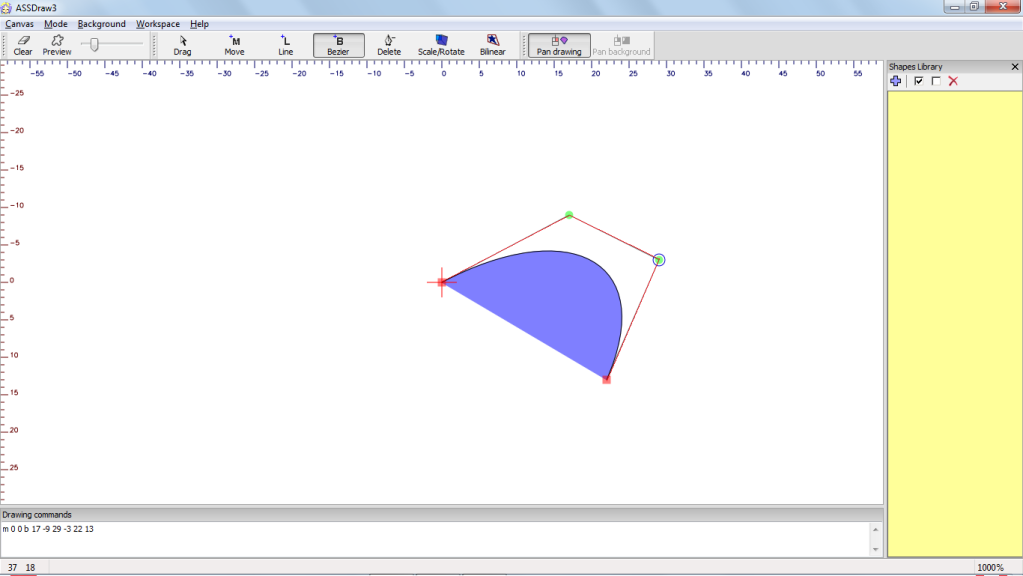Screen dimensions: 1023x576
Task: Select the circled green control point
Action: 659,260
